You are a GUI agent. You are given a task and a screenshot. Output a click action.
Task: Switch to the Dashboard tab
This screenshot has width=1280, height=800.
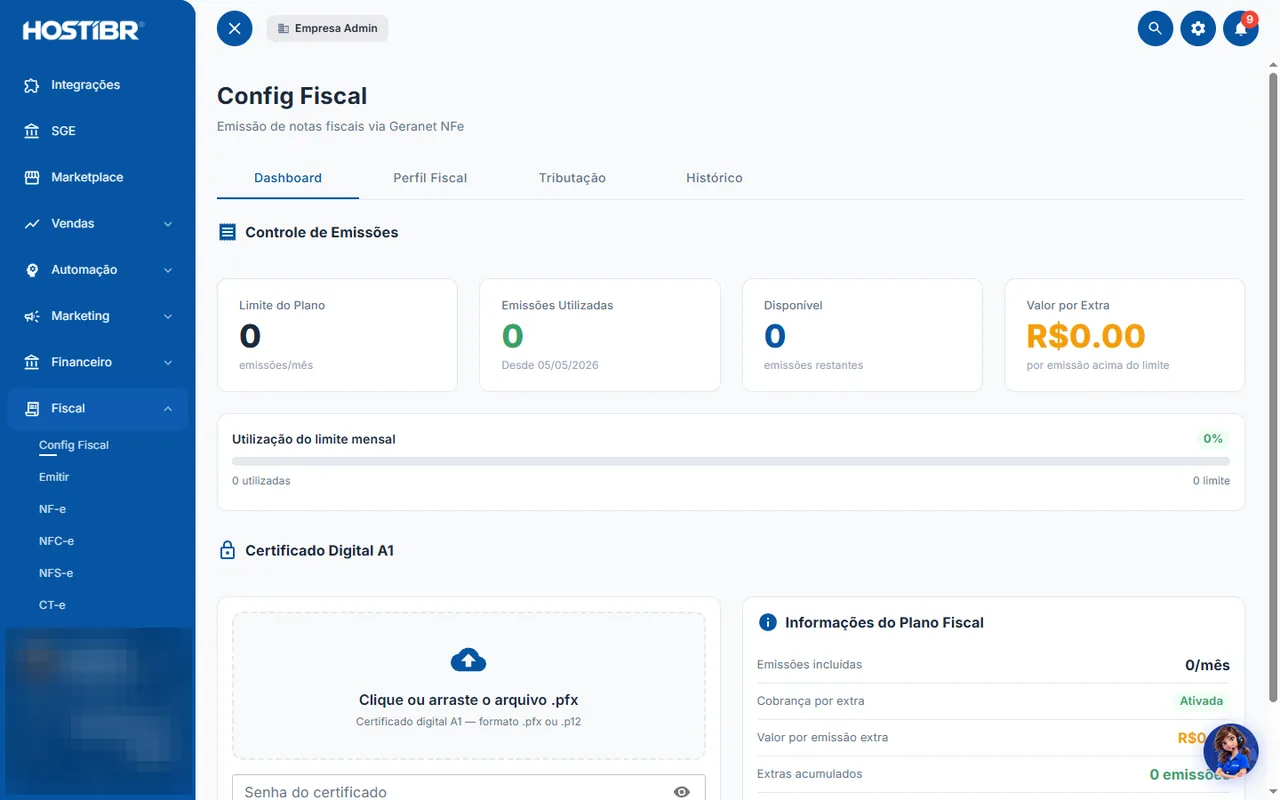coord(288,178)
